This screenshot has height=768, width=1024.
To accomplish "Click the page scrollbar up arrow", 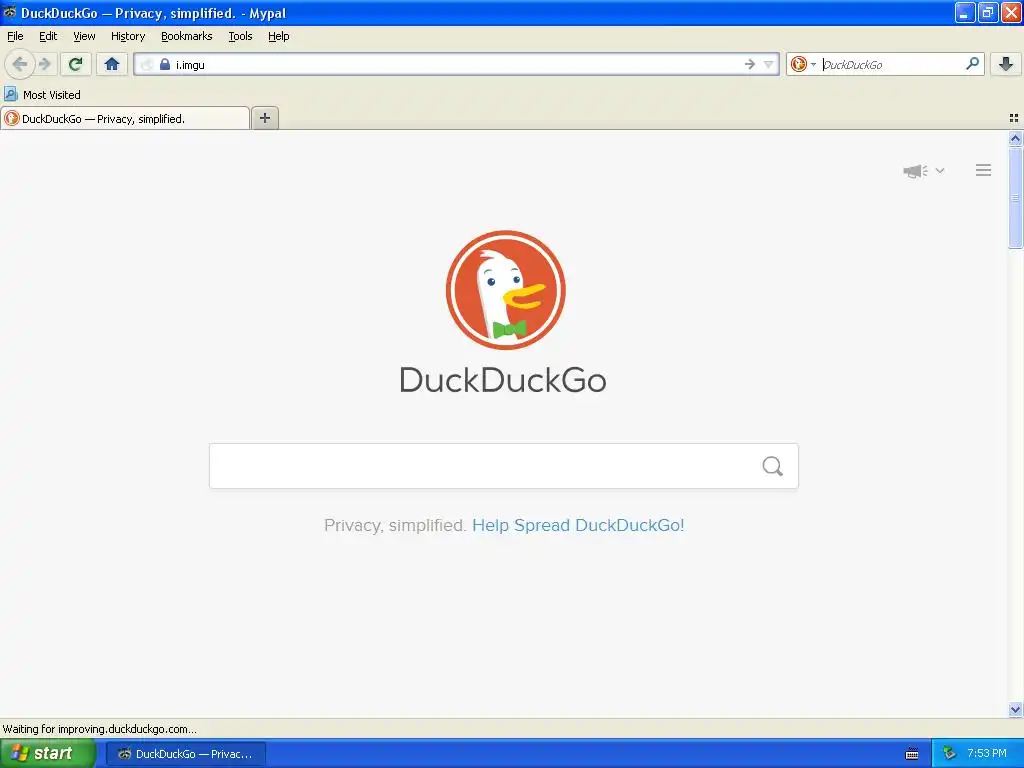I will click(1015, 138).
